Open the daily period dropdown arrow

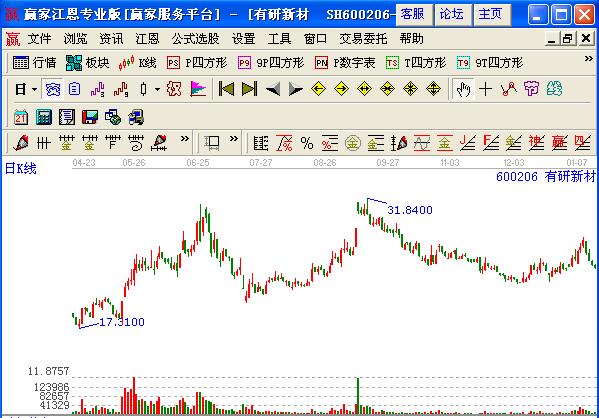[x=34, y=89]
